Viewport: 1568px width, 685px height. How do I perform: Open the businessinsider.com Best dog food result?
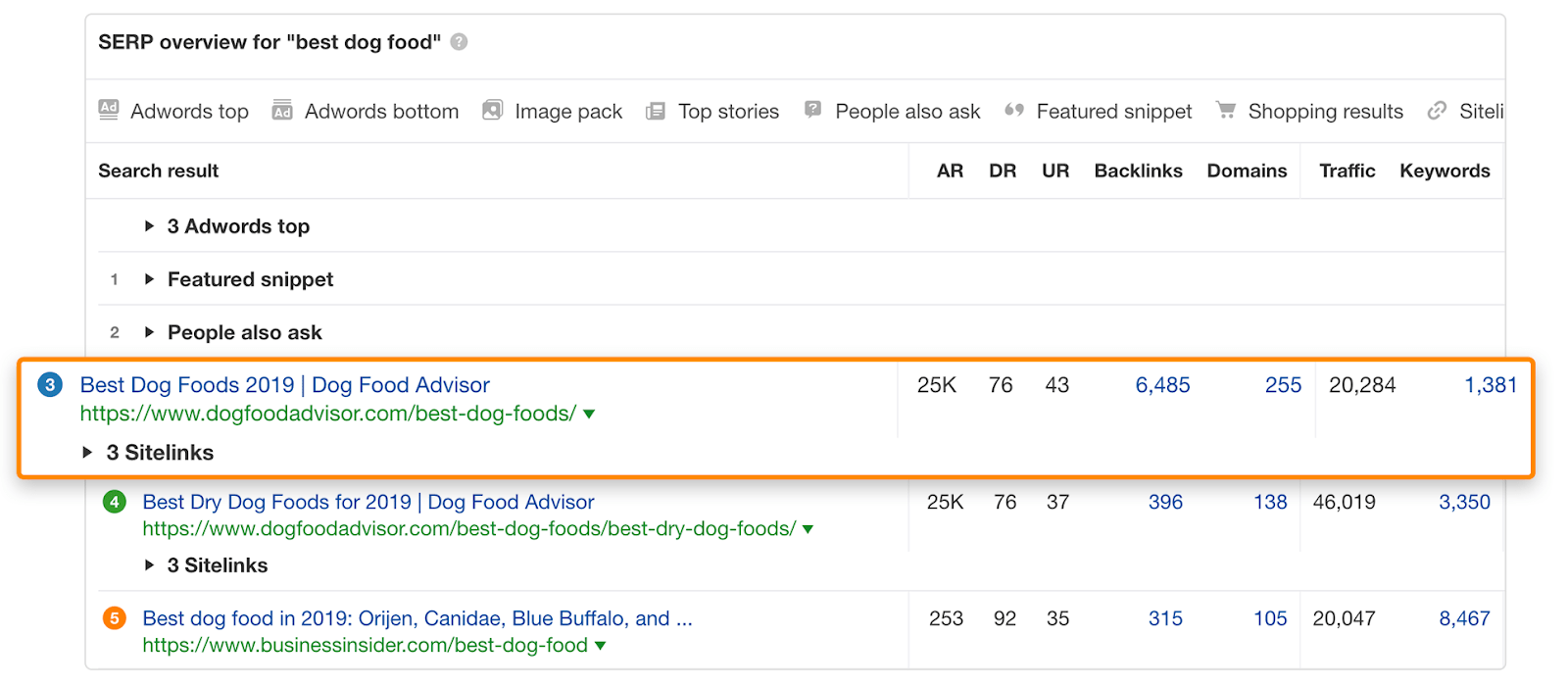(x=416, y=618)
